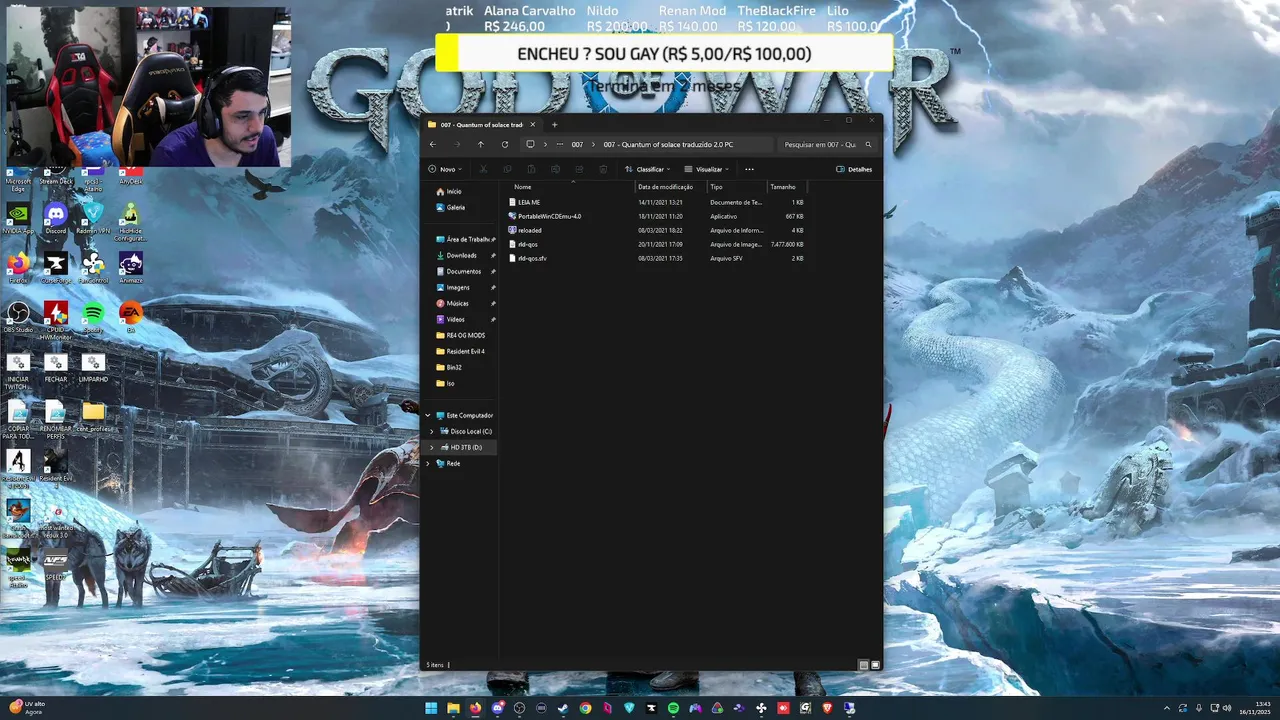Open the RE4 OG MODS folder
This screenshot has width=1280, height=720.
pos(461,335)
